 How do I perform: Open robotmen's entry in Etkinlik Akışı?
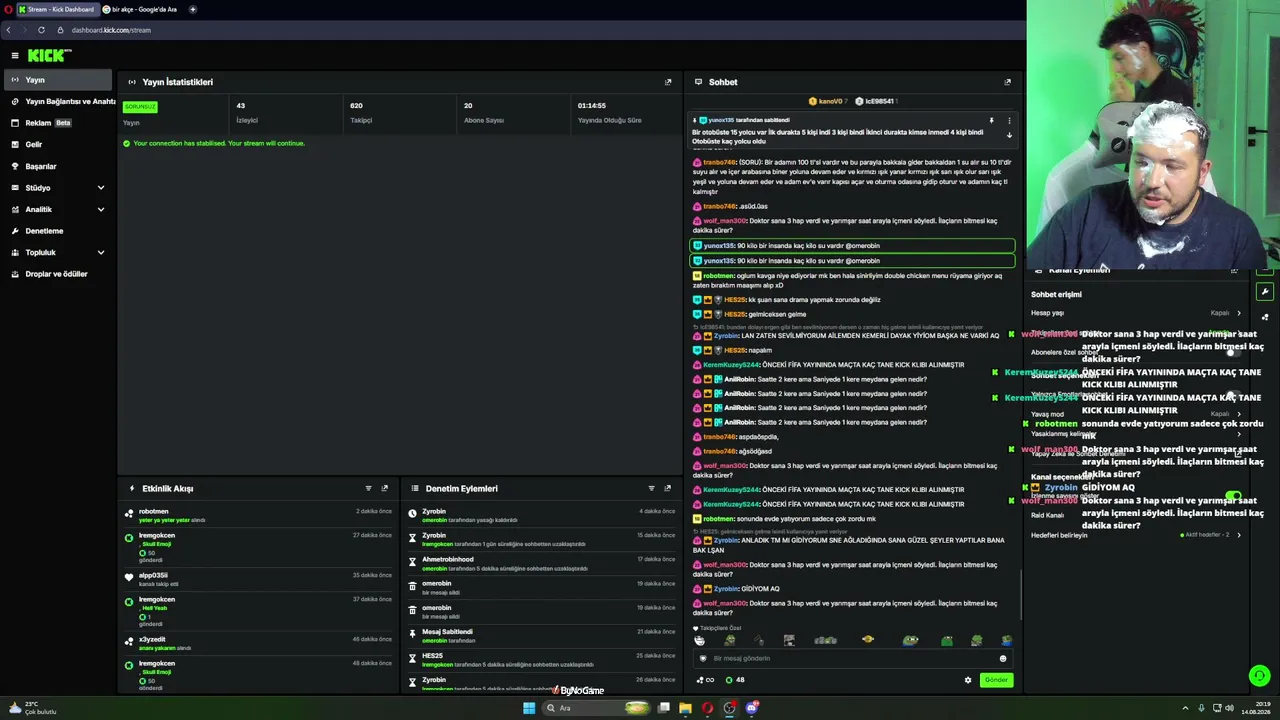[x=259, y=515]
